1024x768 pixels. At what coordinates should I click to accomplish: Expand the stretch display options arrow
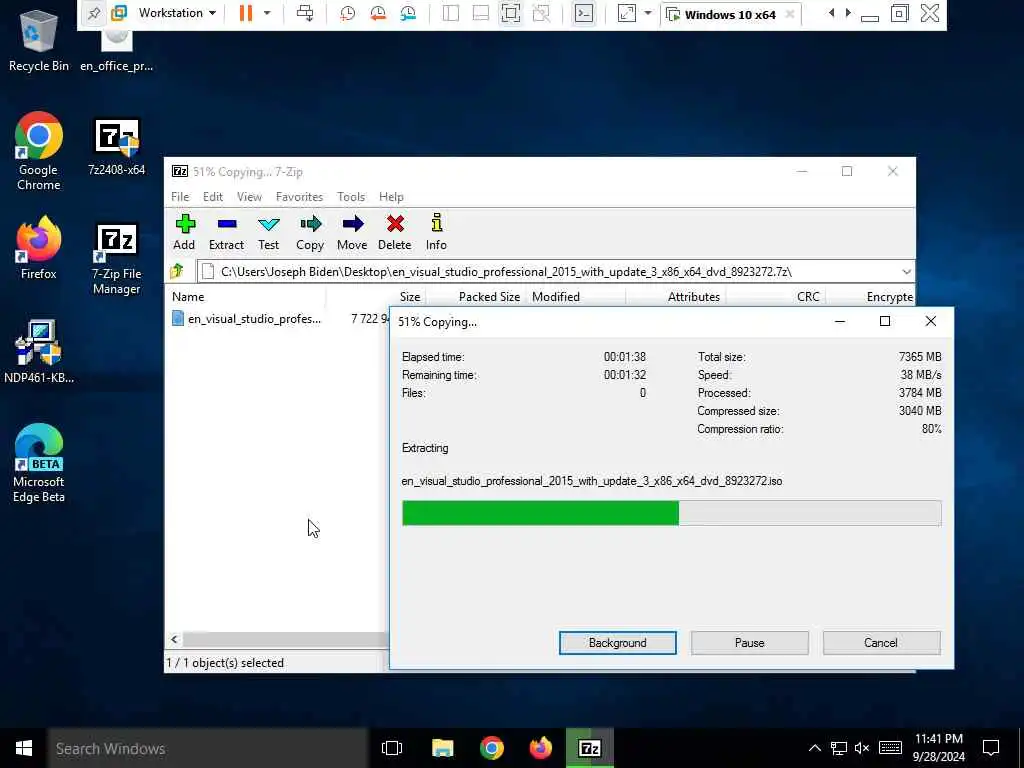pos(648,13)
